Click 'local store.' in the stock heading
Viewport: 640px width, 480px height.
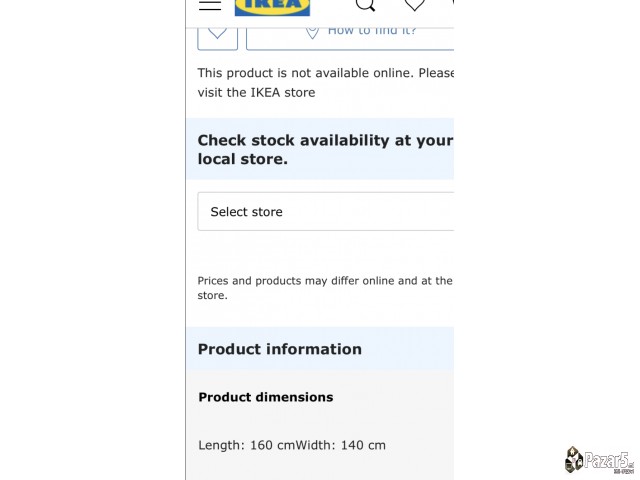tap(242, 159)
